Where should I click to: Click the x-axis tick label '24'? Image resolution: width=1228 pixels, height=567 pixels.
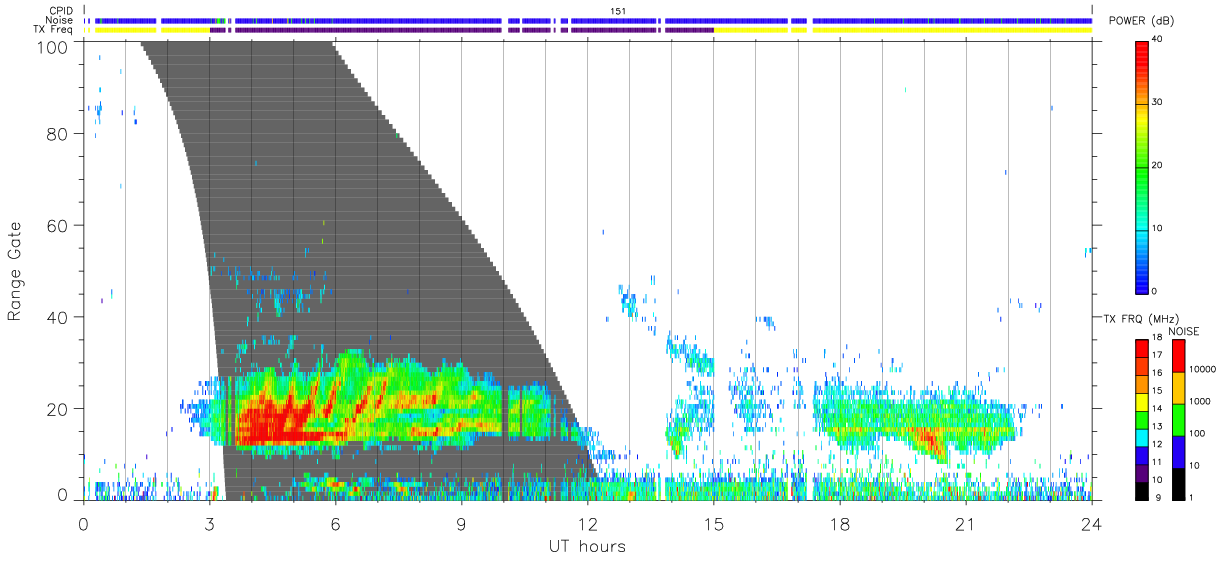pyautogui.click(x=1092, y=523)
